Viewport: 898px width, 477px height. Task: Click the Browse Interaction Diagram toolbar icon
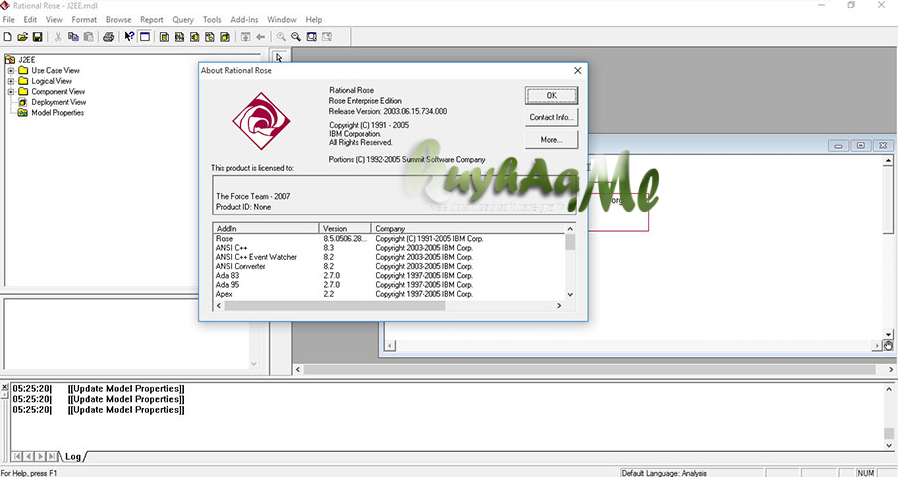179,37
